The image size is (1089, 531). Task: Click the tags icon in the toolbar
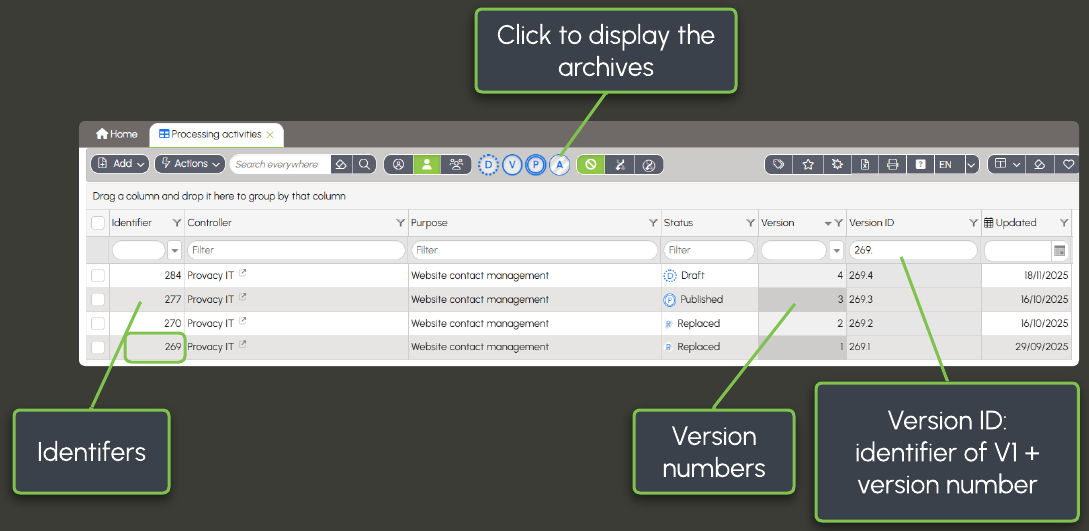779,165
